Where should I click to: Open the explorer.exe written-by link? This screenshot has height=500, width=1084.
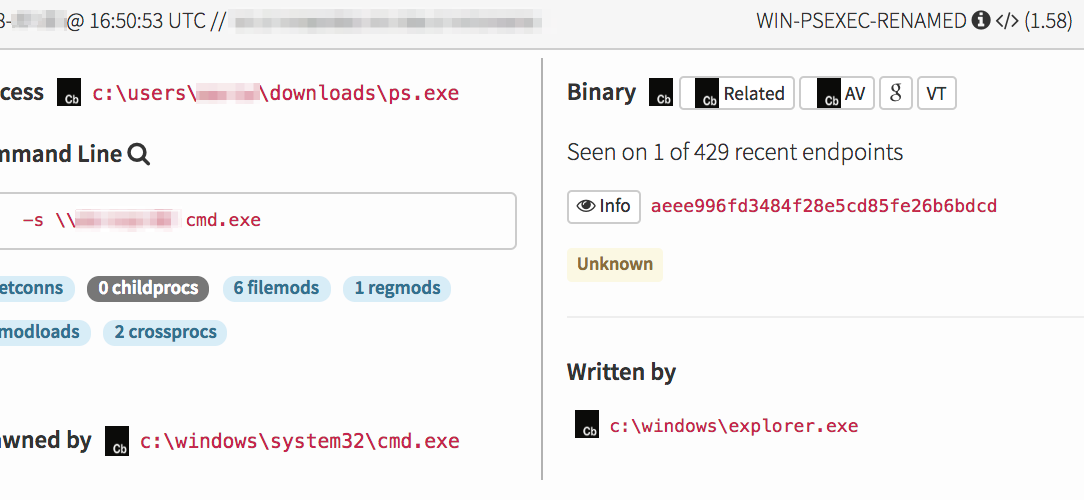pyautogui.click(x=734, y=425)
